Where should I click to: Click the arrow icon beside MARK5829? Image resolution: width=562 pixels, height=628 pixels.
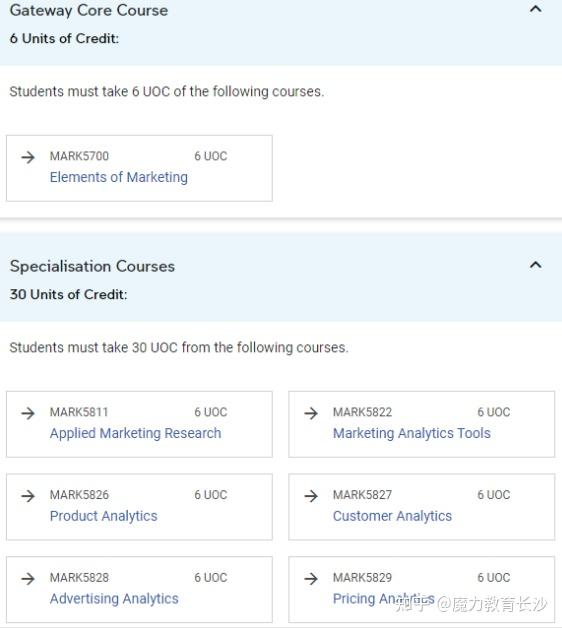(311, 578)
